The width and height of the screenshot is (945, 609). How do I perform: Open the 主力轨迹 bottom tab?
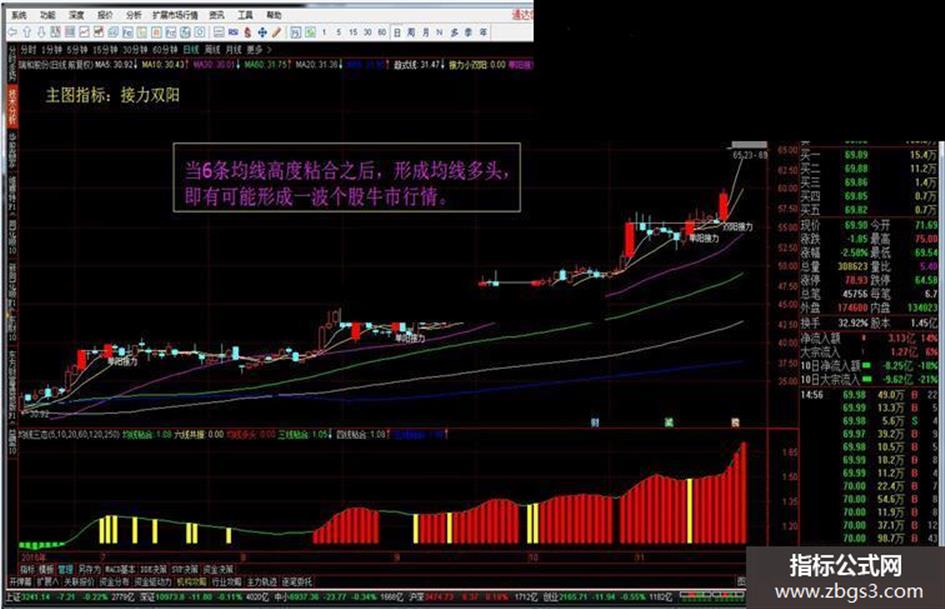tap(262, 582)
